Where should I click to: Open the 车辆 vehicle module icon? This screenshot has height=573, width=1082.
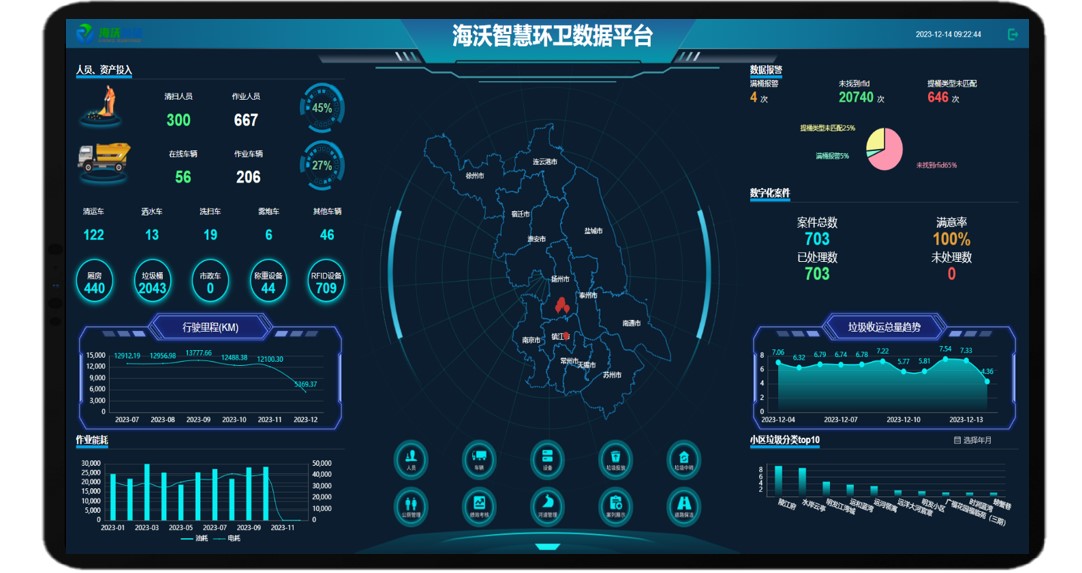click(x=479, y=459)
